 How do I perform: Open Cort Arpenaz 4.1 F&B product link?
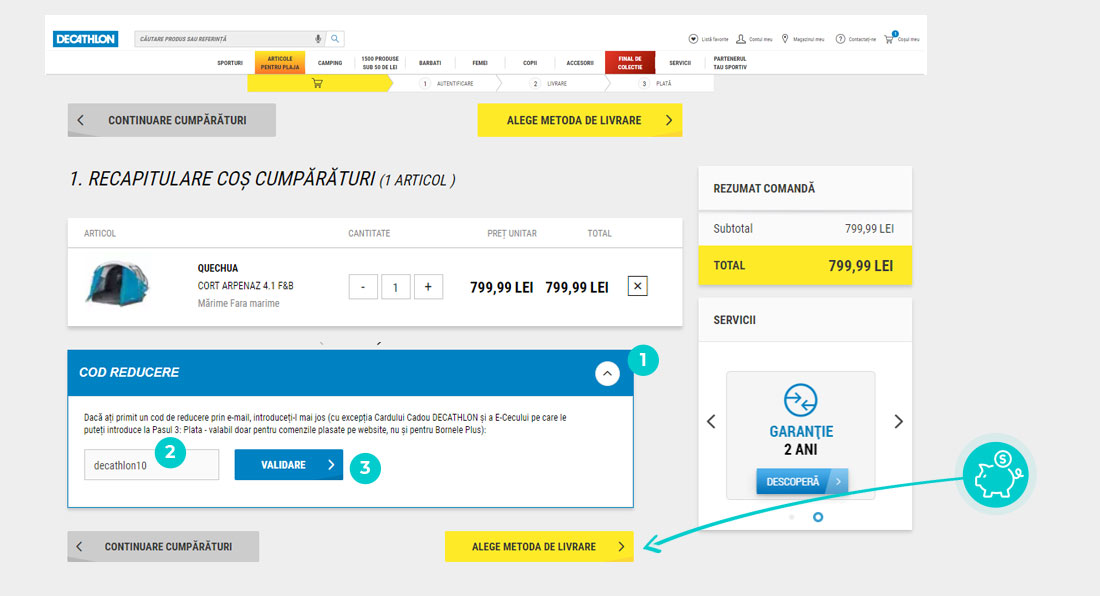point(246,286)
